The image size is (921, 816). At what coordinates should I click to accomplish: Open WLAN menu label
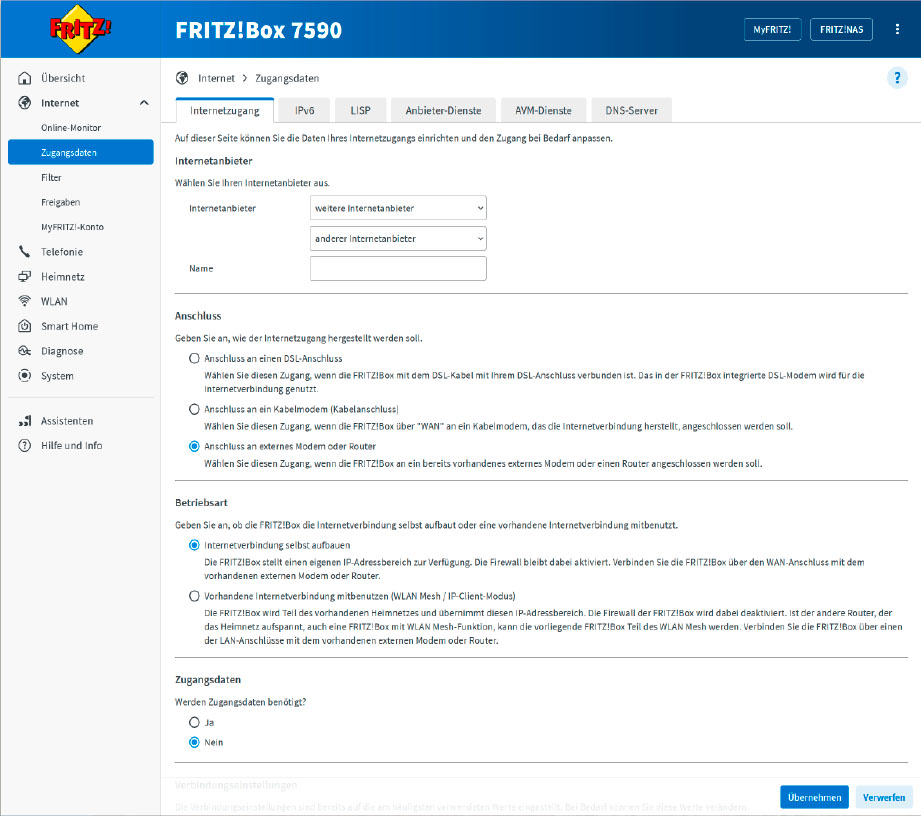[x=54, y=301]
